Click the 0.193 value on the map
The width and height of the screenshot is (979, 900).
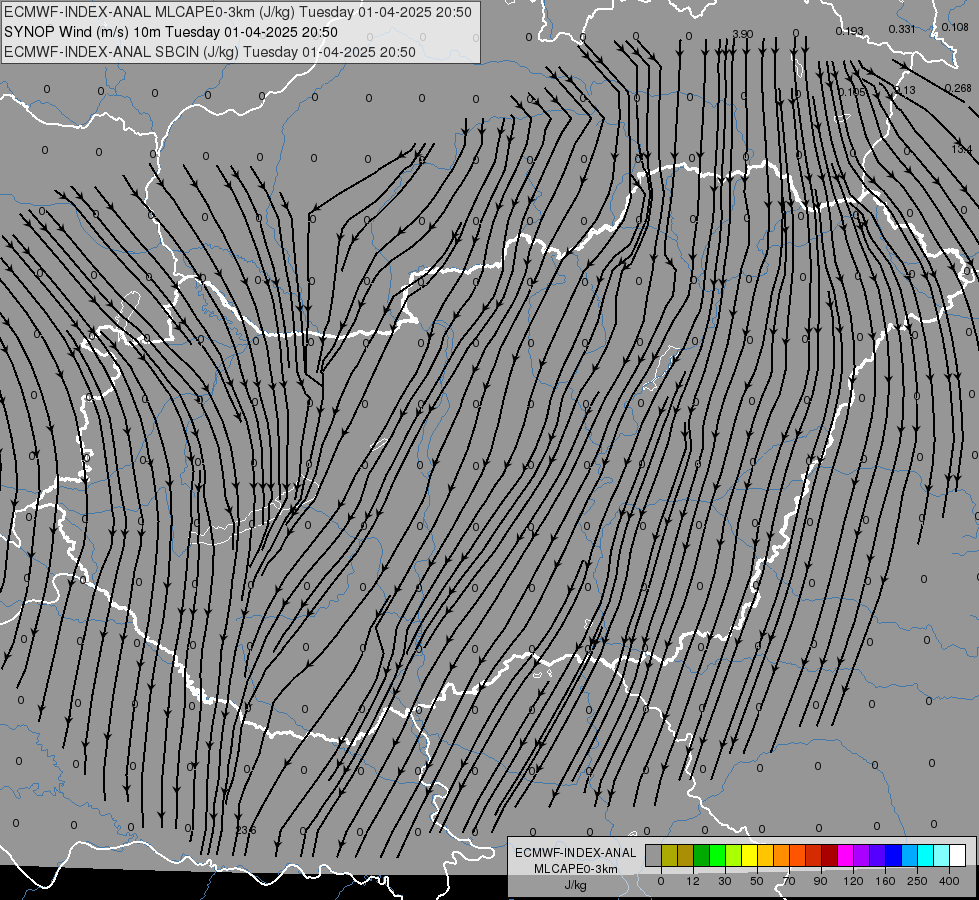pyautogui.click(x=850, y=31)
